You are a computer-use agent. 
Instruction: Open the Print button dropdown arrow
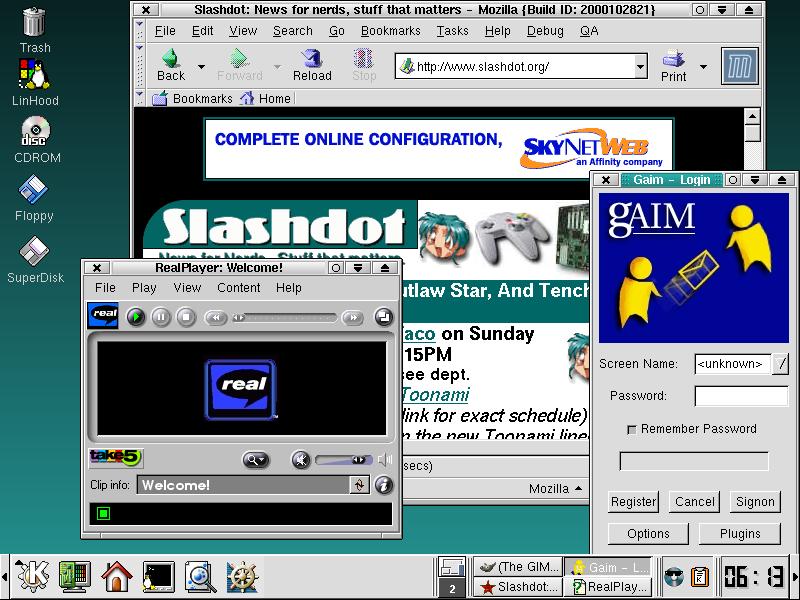pos(703,67)
